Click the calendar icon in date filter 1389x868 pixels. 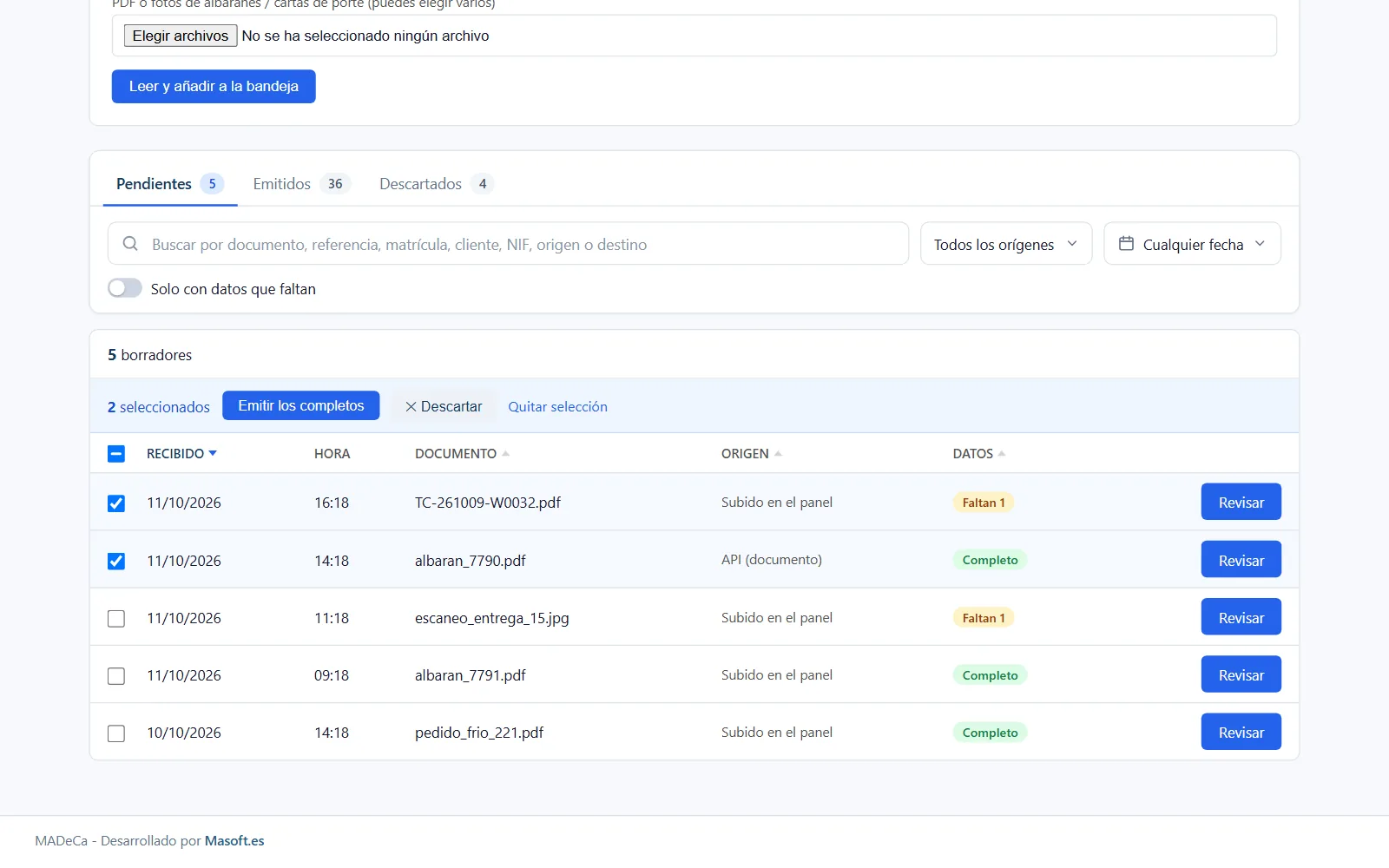click(x=1126, y=244)
